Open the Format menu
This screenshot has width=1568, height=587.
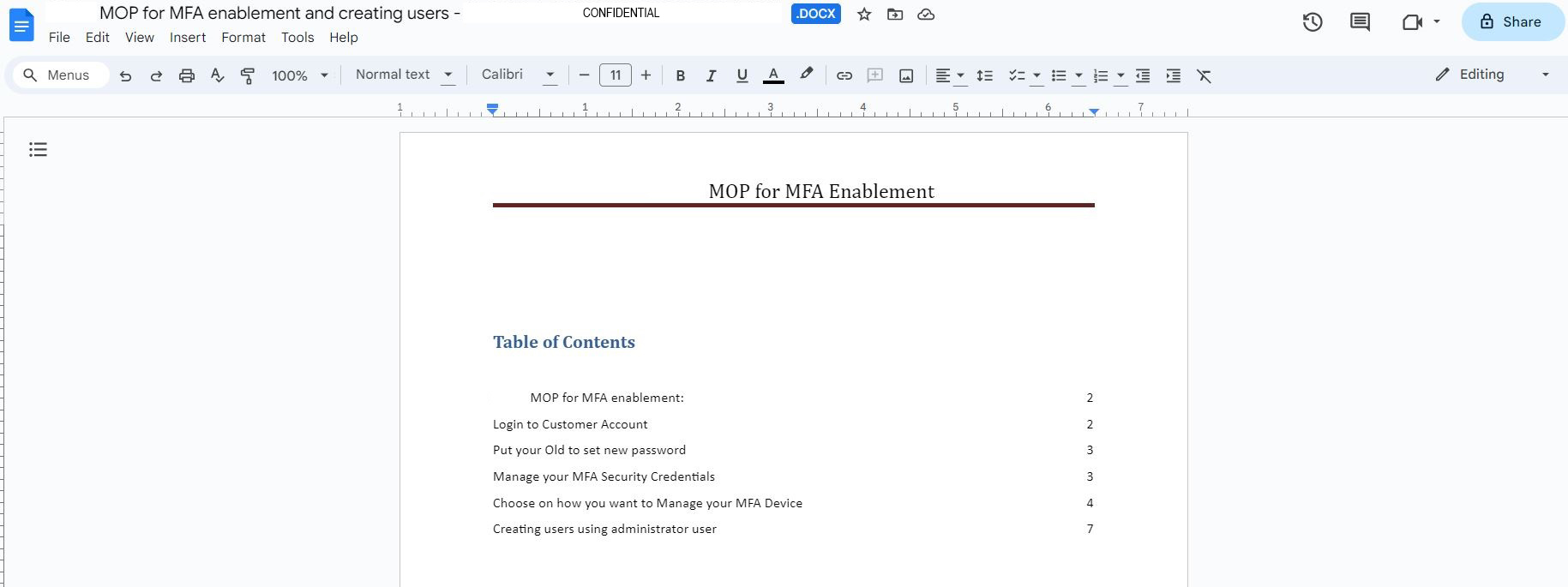coord(243,38)
